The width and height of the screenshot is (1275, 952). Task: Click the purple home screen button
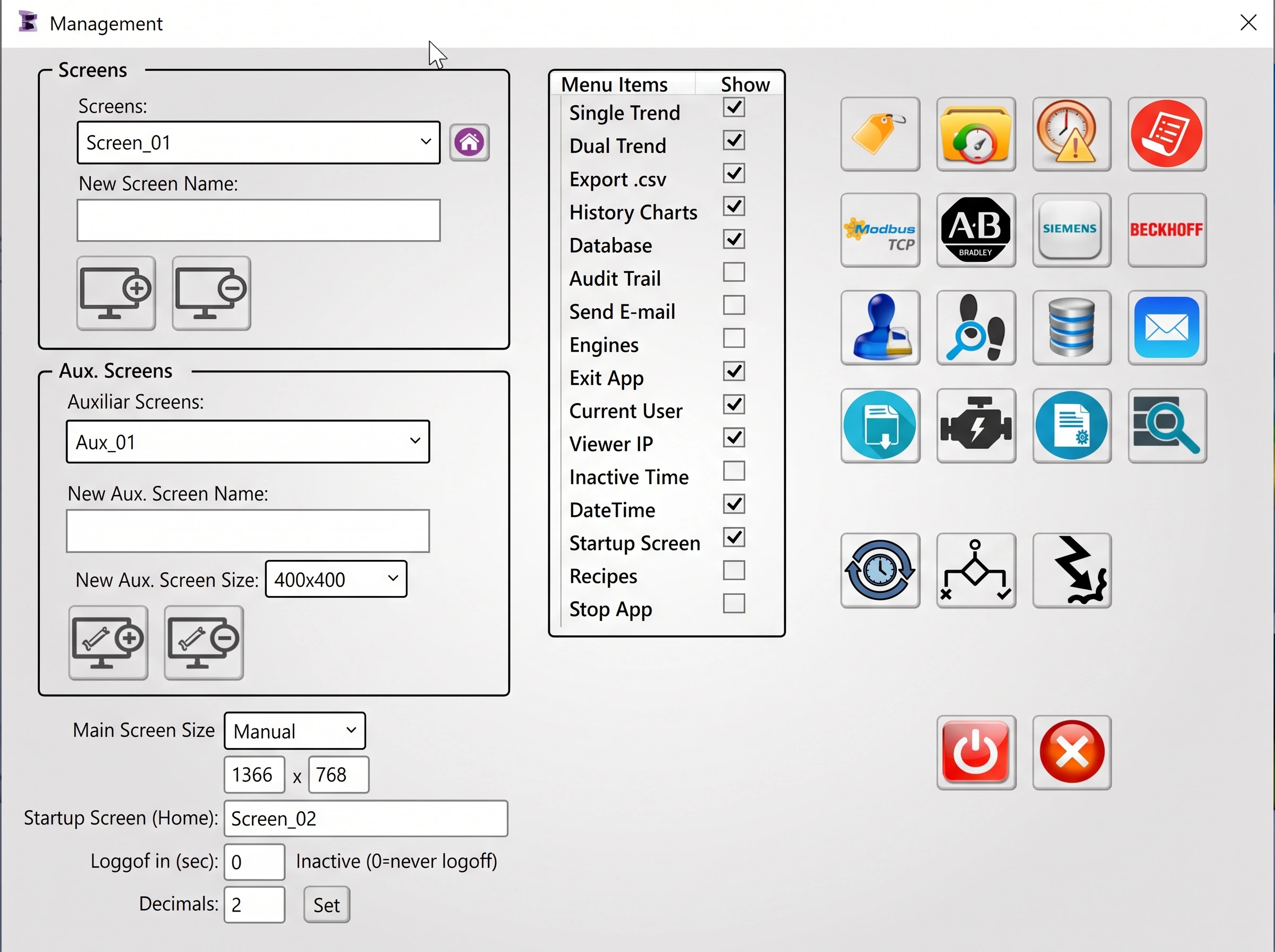469,142
